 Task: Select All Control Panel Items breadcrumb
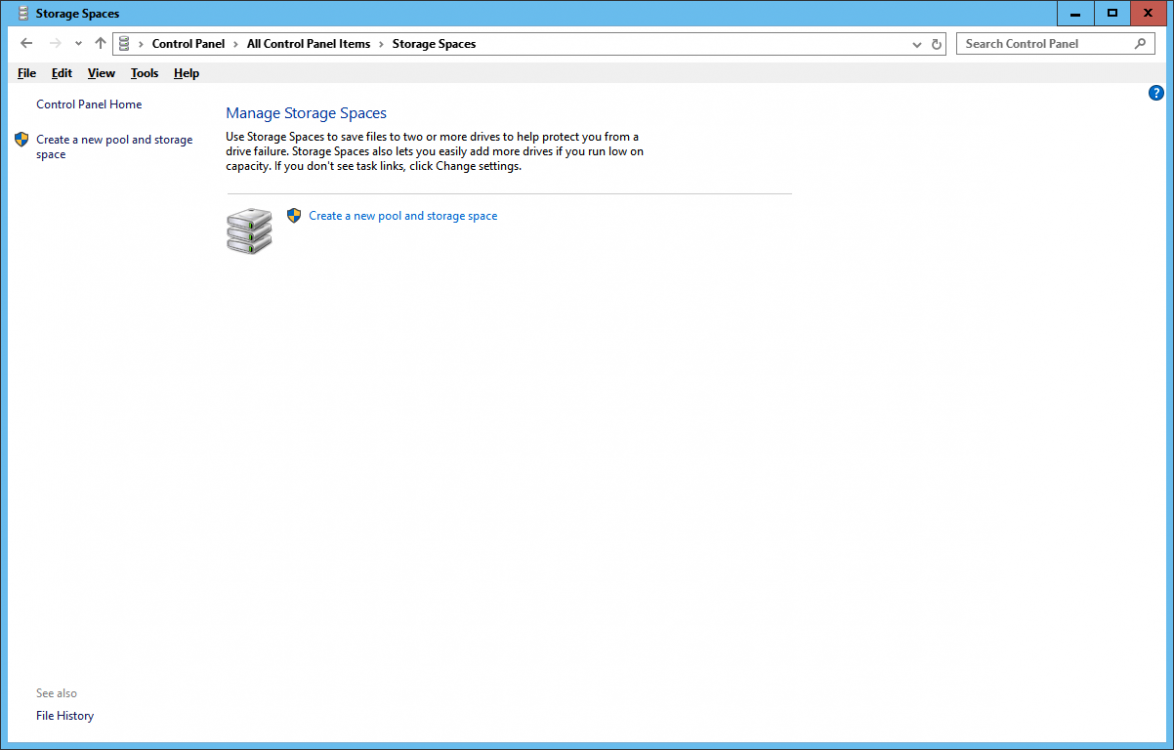(x=308, y=44)
